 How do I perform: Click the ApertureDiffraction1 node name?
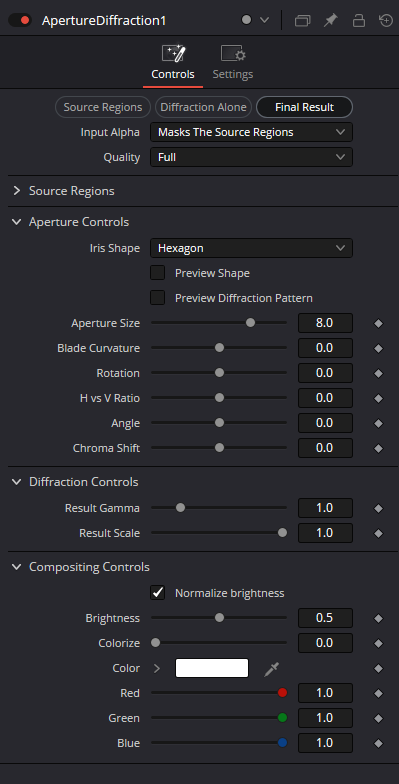click(x=104, y=20)
